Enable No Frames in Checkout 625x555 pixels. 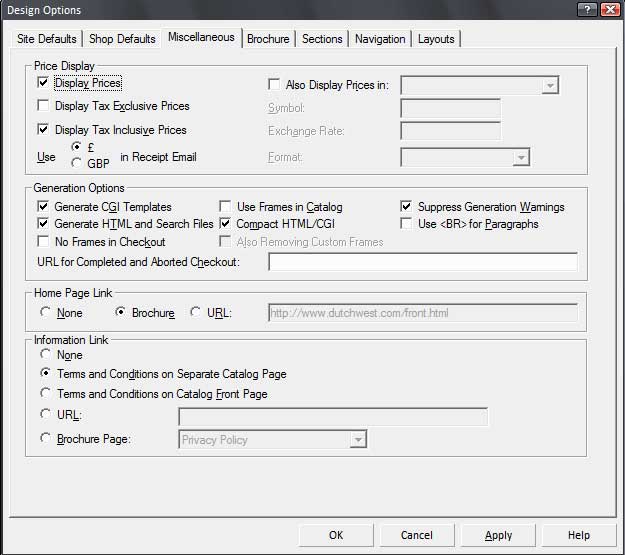pyautogui.click(x=43, y=242)
